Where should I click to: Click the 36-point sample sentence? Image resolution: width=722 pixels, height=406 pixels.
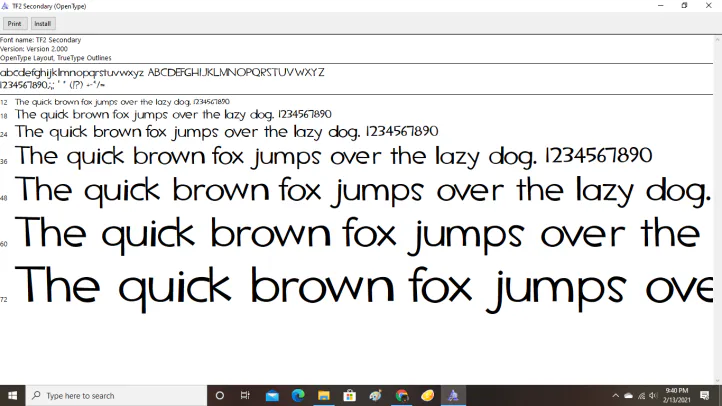point(333,156)
